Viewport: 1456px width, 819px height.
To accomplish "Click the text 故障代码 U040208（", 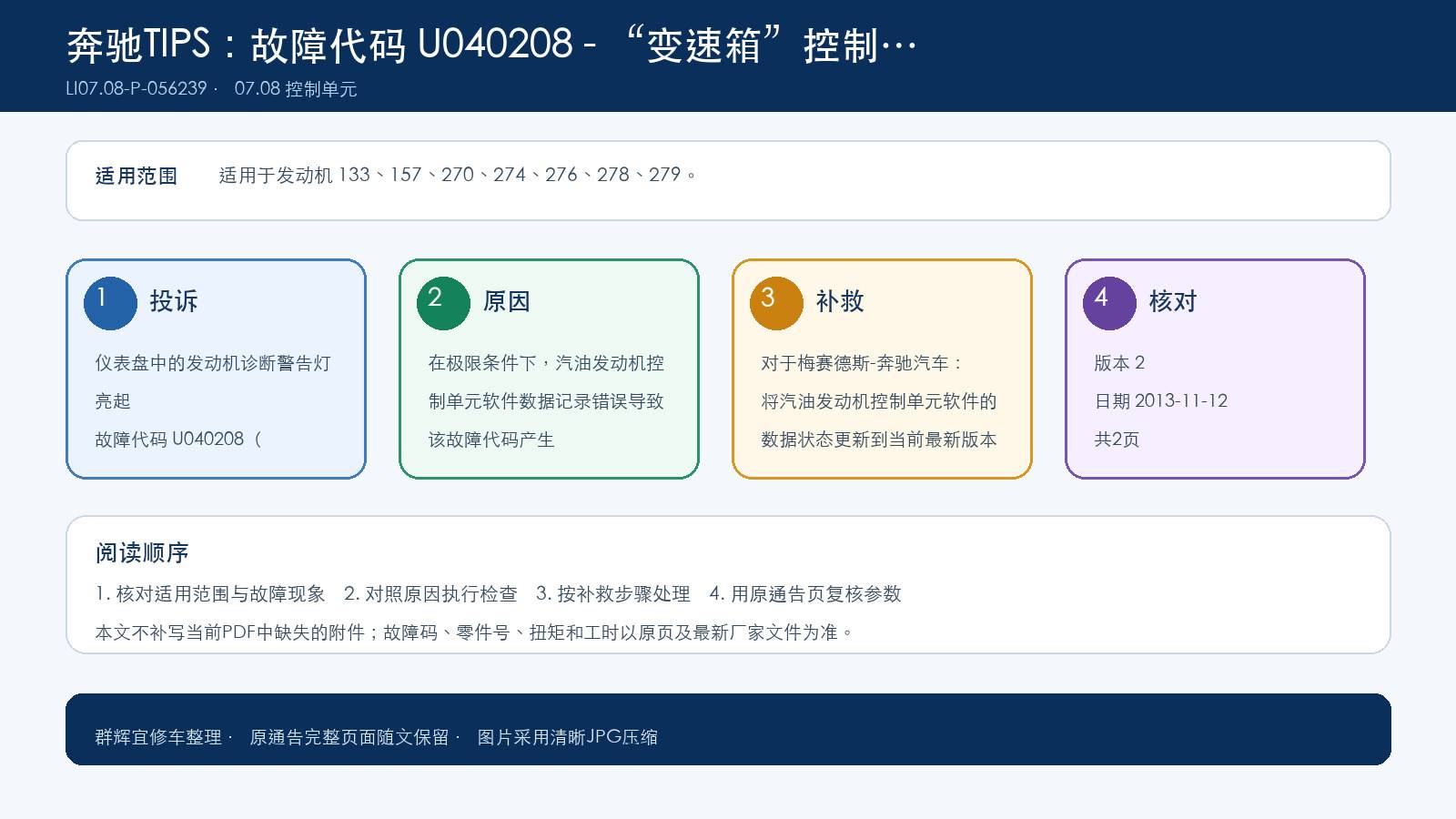I will pos(178,440).
